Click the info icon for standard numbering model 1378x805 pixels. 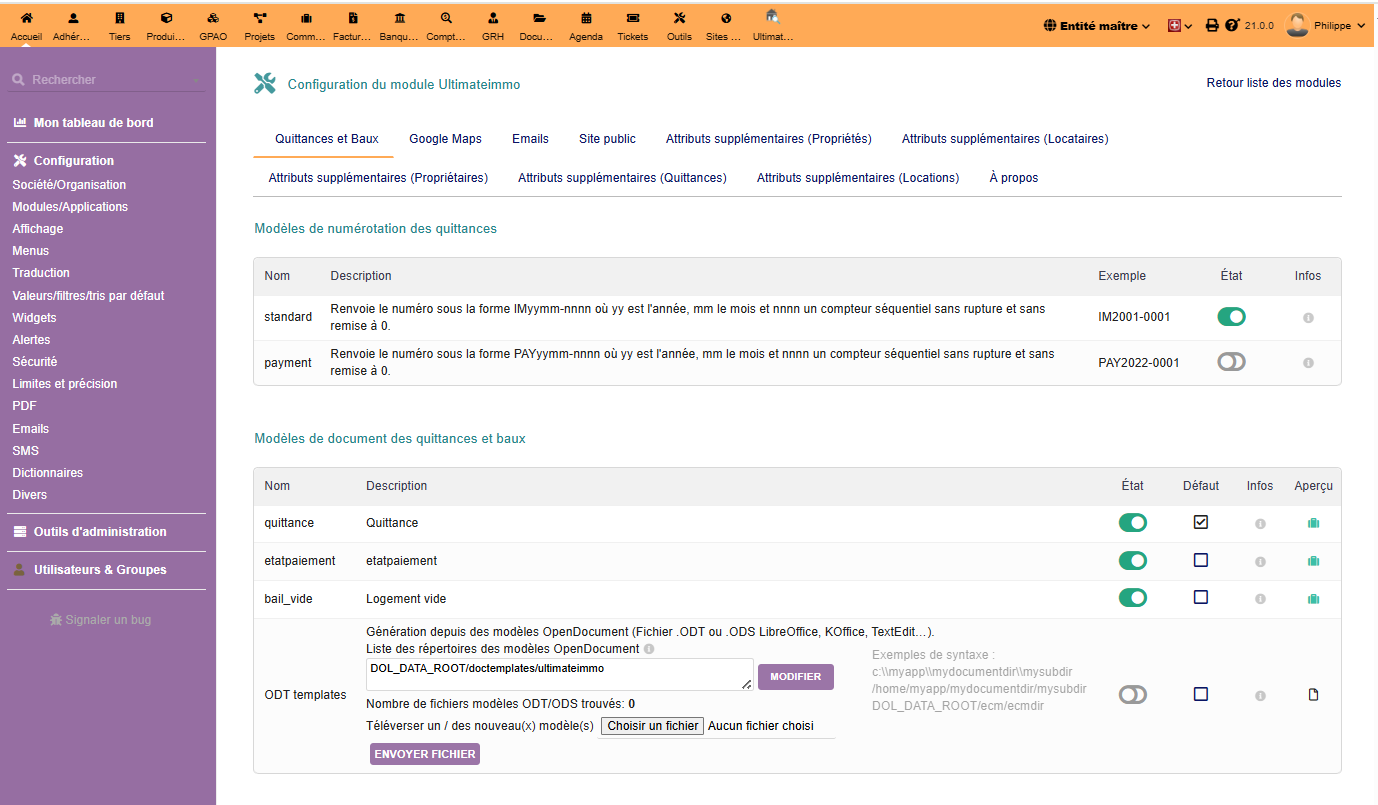pyautogui.click(x=1308, y=318)
